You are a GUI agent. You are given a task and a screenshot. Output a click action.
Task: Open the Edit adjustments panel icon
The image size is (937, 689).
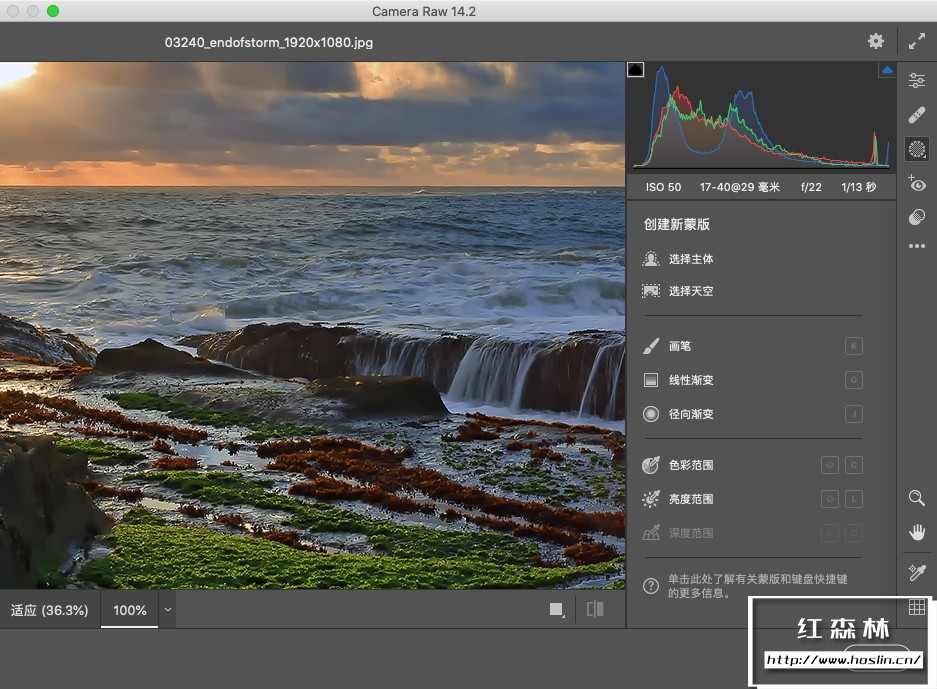point(916,81)
